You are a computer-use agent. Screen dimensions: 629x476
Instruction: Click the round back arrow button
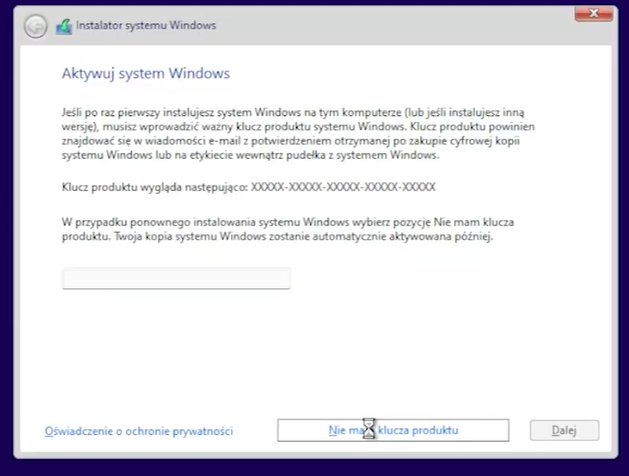36,26
